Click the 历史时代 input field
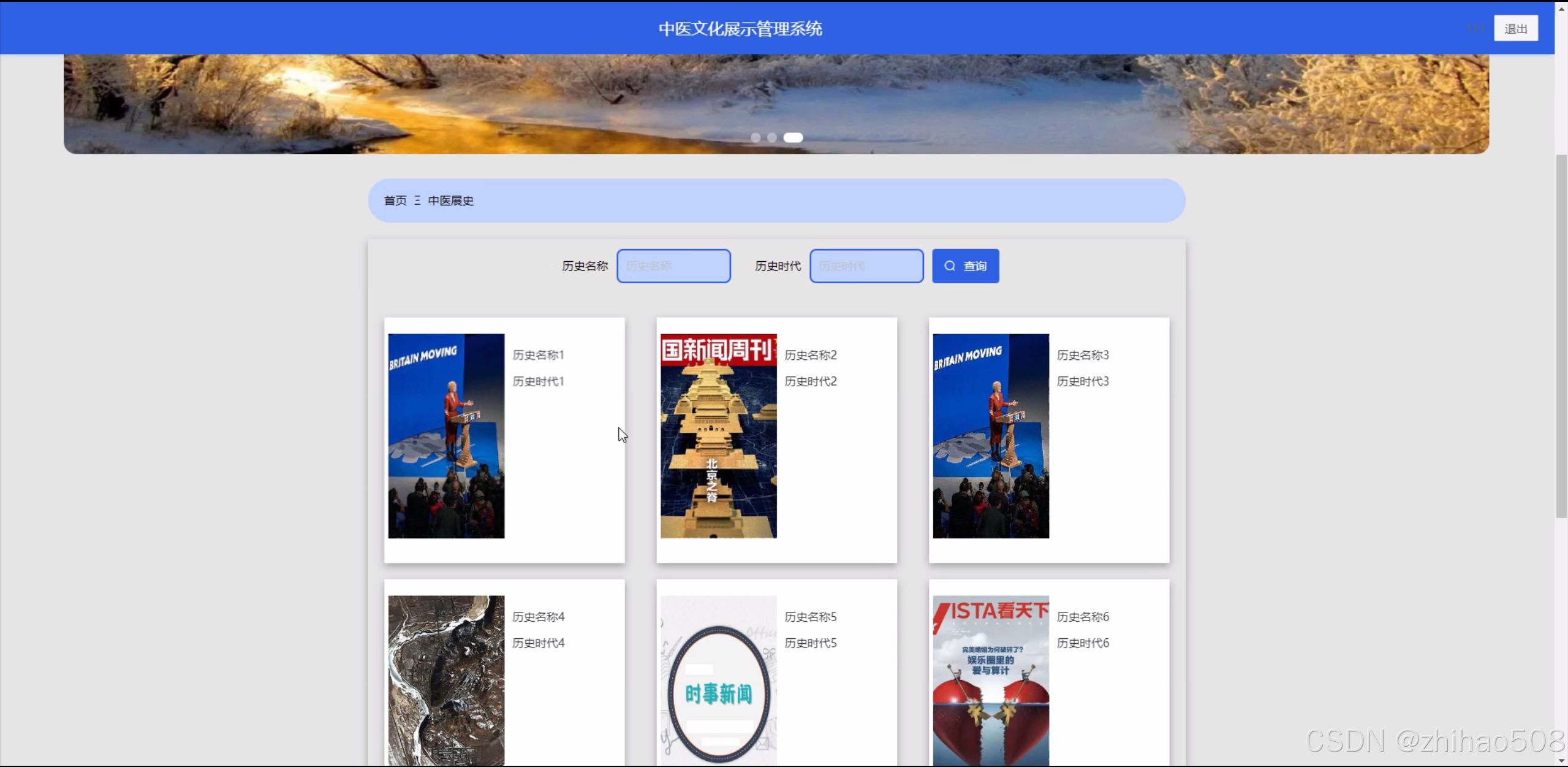The image size is (1568, 767). coord(866,266)
